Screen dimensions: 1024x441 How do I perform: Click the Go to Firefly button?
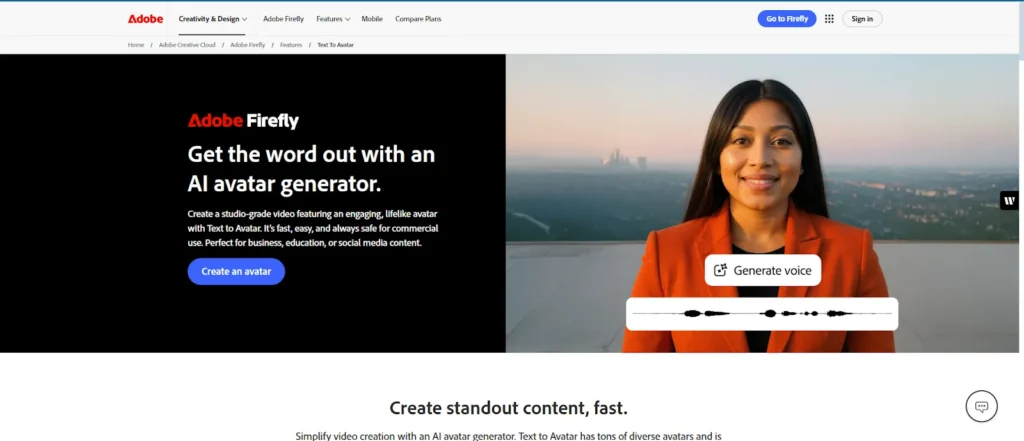pos(786,19)
